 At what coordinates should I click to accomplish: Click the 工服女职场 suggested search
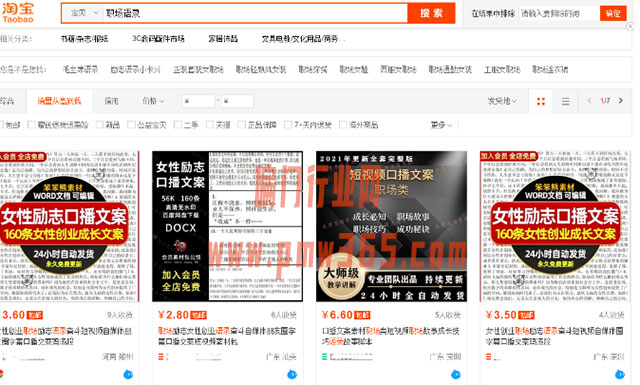tap(502, 69)
